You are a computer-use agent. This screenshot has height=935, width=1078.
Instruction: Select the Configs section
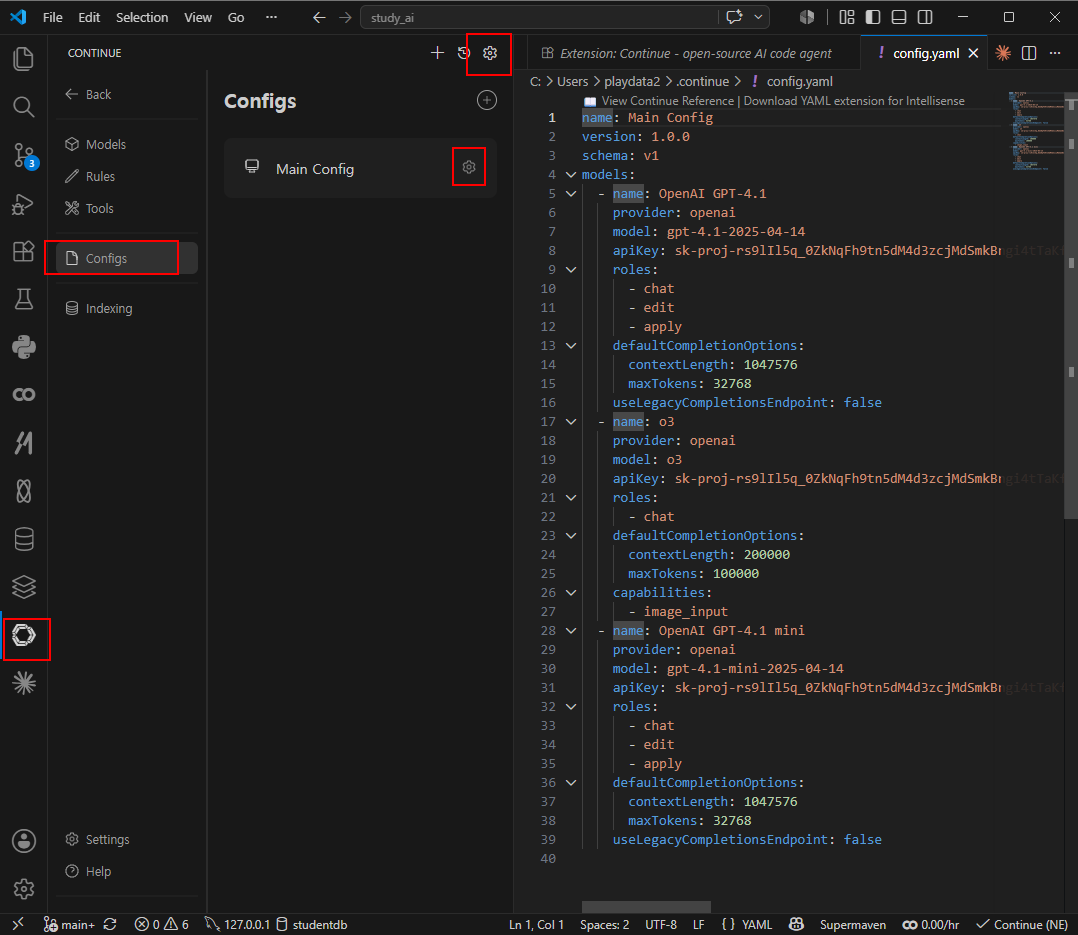127,258
